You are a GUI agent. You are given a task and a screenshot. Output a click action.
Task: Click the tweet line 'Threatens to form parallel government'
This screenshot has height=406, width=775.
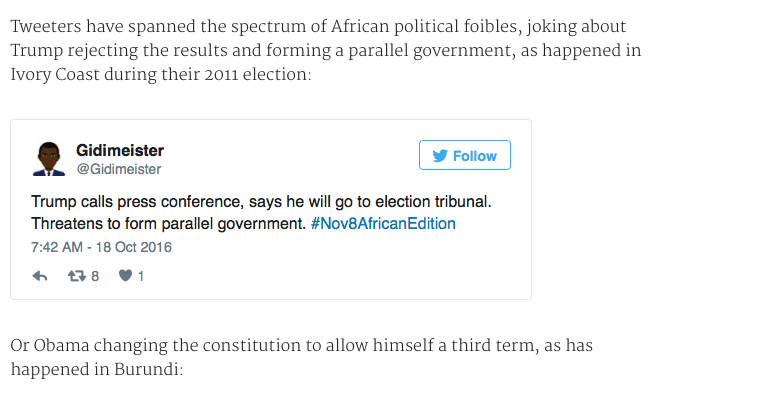coord(169,224)
